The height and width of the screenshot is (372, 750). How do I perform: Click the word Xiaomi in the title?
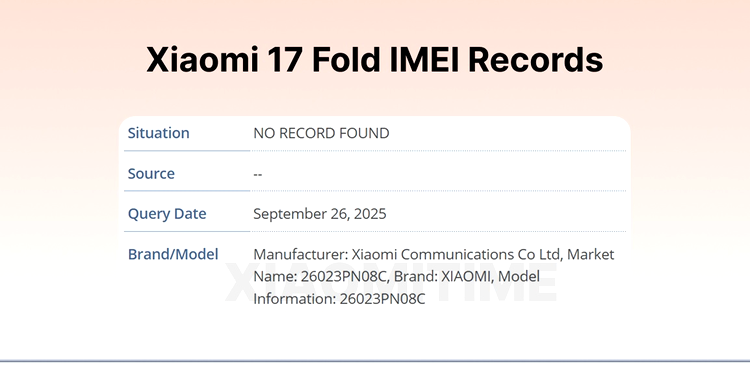[202, 60]
